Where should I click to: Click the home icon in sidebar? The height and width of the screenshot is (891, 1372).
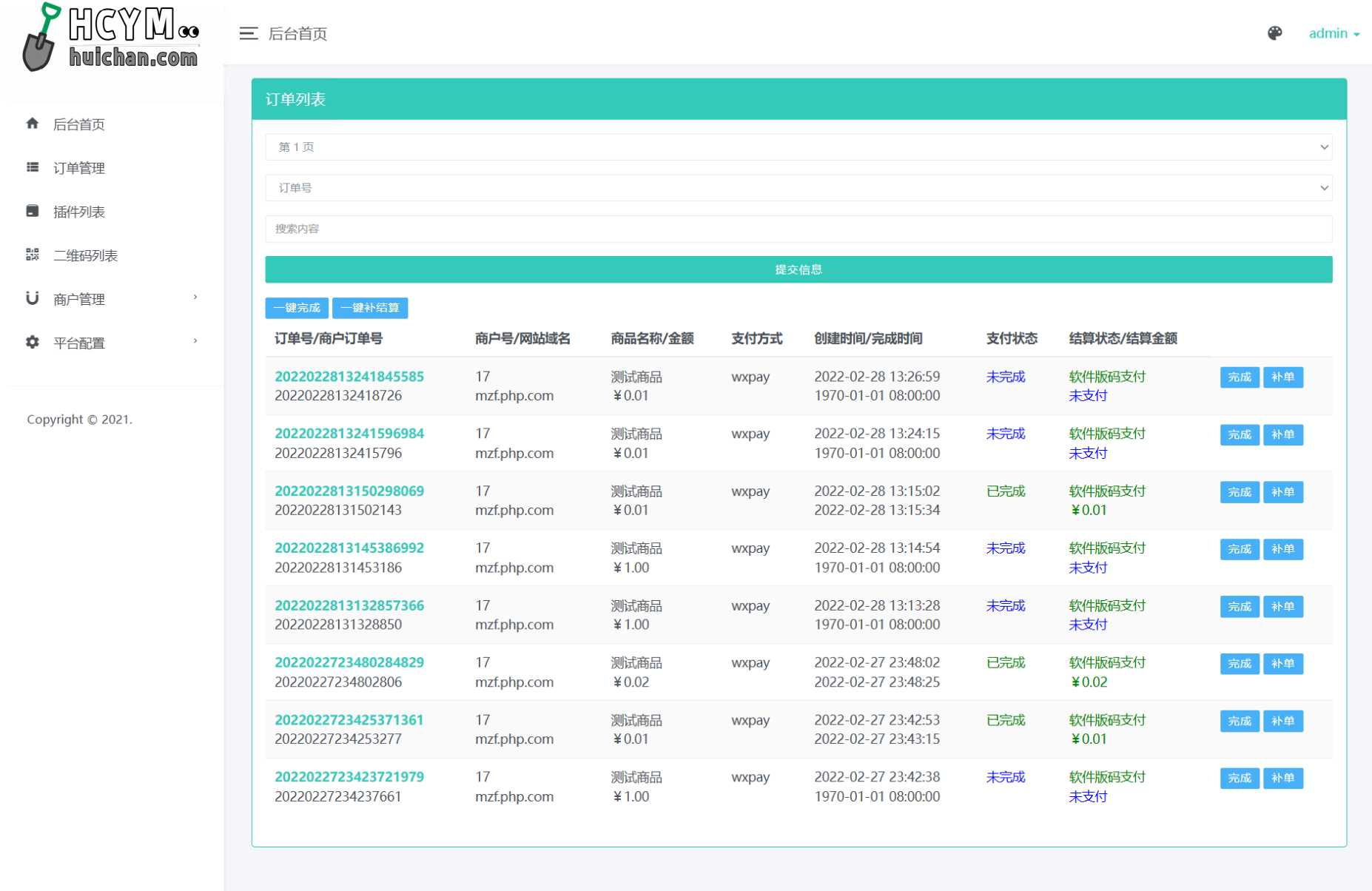tap(33, 124)
